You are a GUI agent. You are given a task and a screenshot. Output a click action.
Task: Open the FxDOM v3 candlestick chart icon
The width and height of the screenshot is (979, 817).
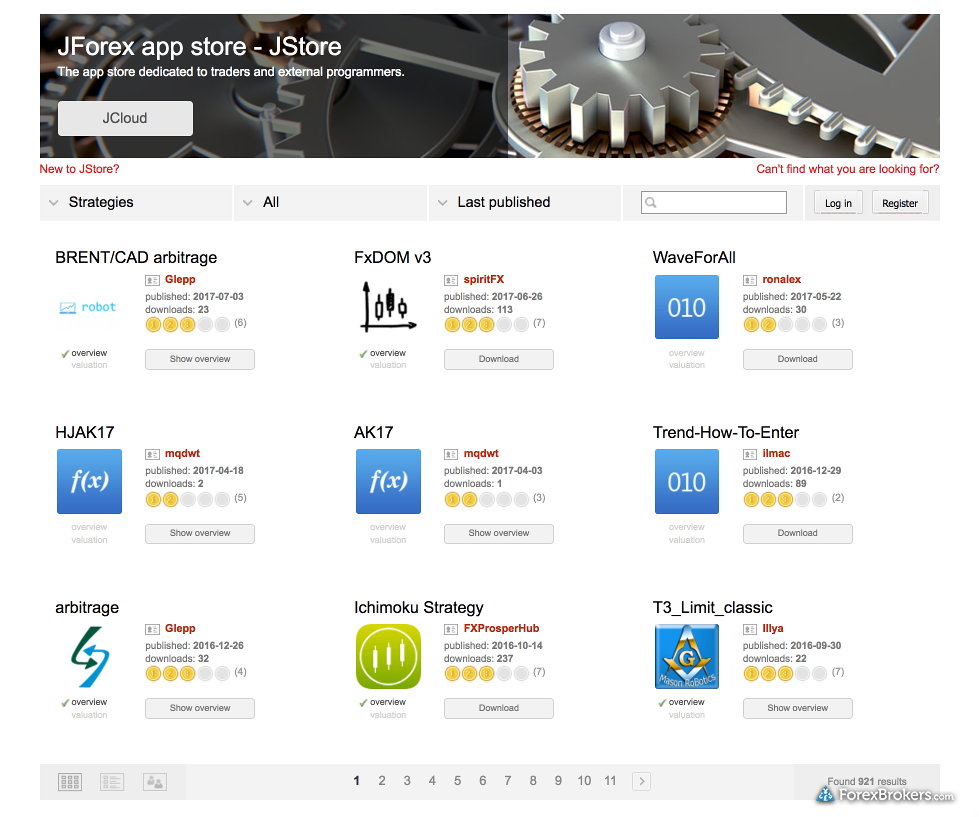[x=388, y=306]
